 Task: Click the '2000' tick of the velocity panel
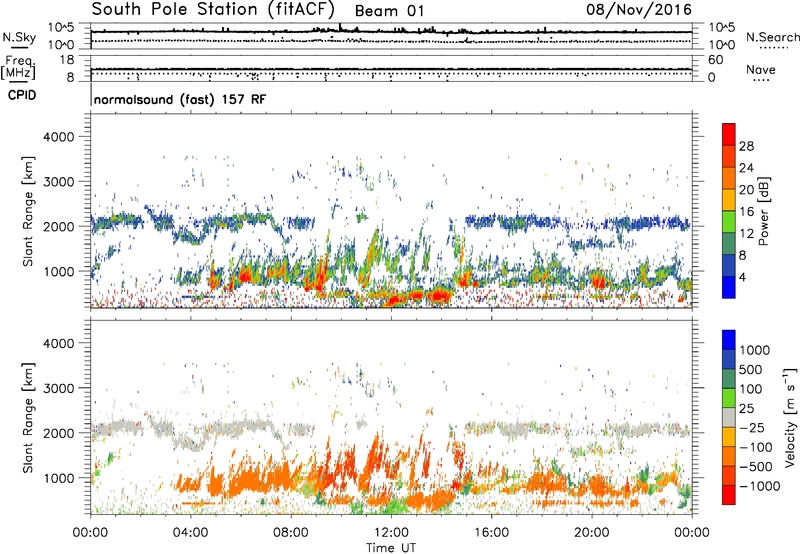point(58,433)
